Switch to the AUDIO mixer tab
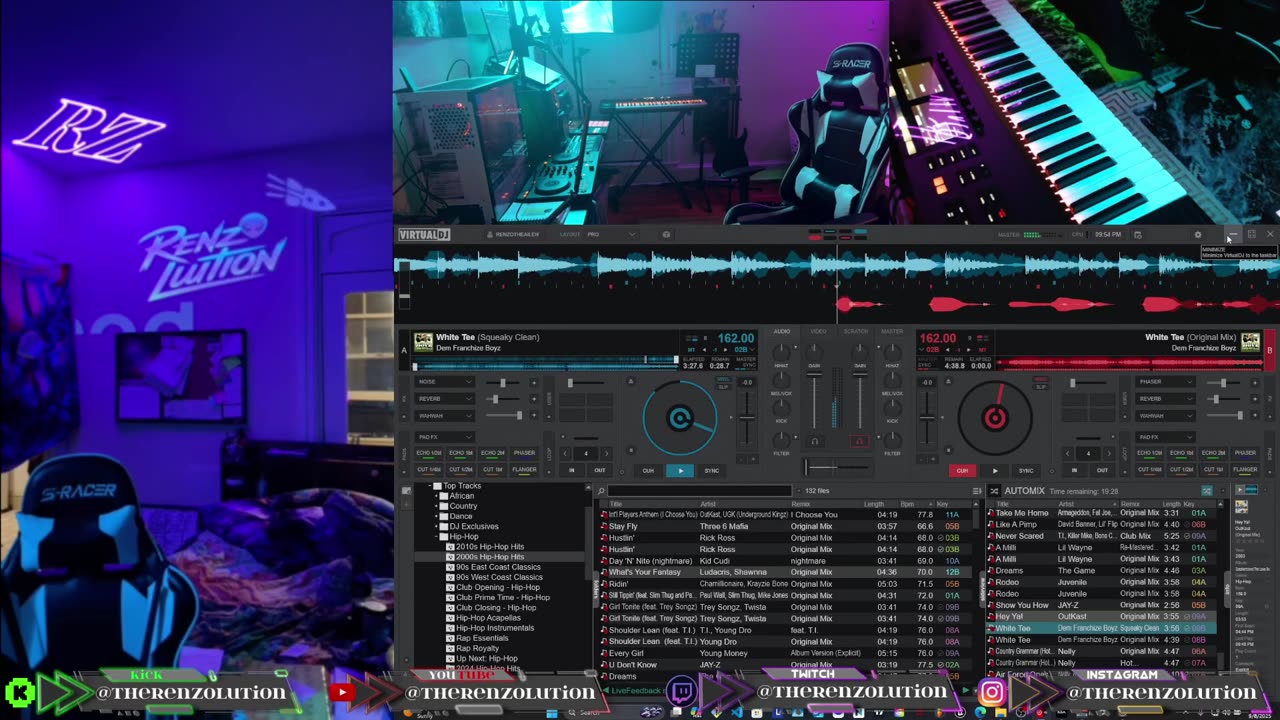The image size is (1280, 720). (x=782, y=331)
